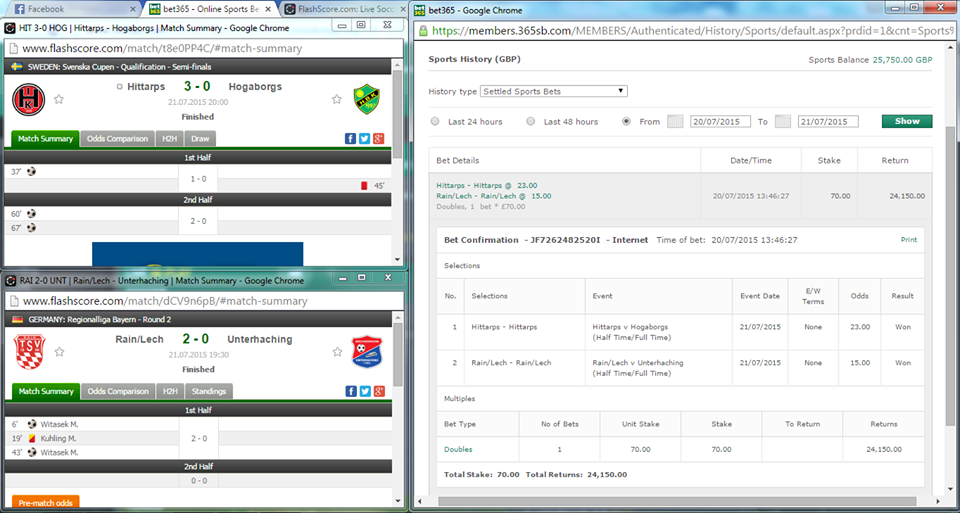Click the Total Returns 24,150.00 text
This screenshot has width=960, height=513.
[x=577, y=474]
